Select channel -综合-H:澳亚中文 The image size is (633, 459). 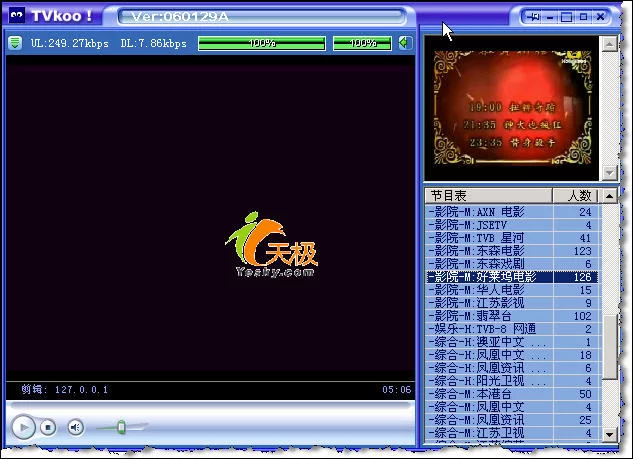point(512,342)
